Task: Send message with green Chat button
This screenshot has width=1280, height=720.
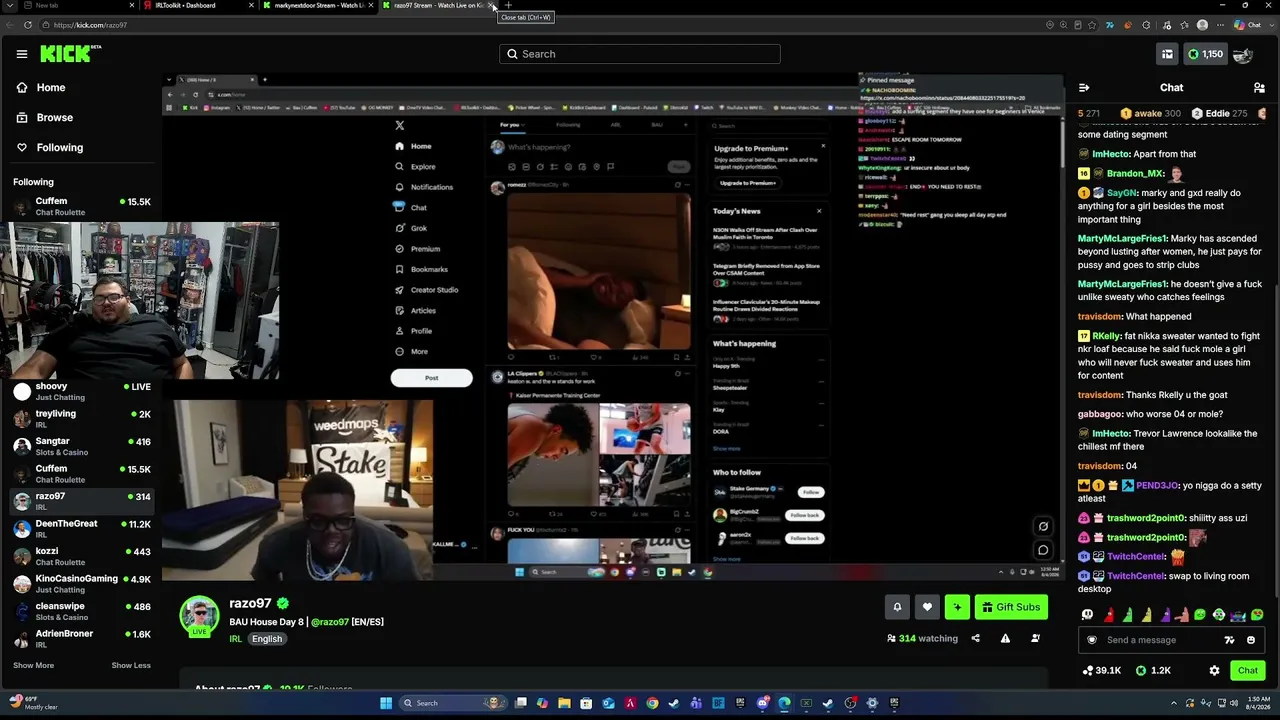Action: [x=1248, y=671]
